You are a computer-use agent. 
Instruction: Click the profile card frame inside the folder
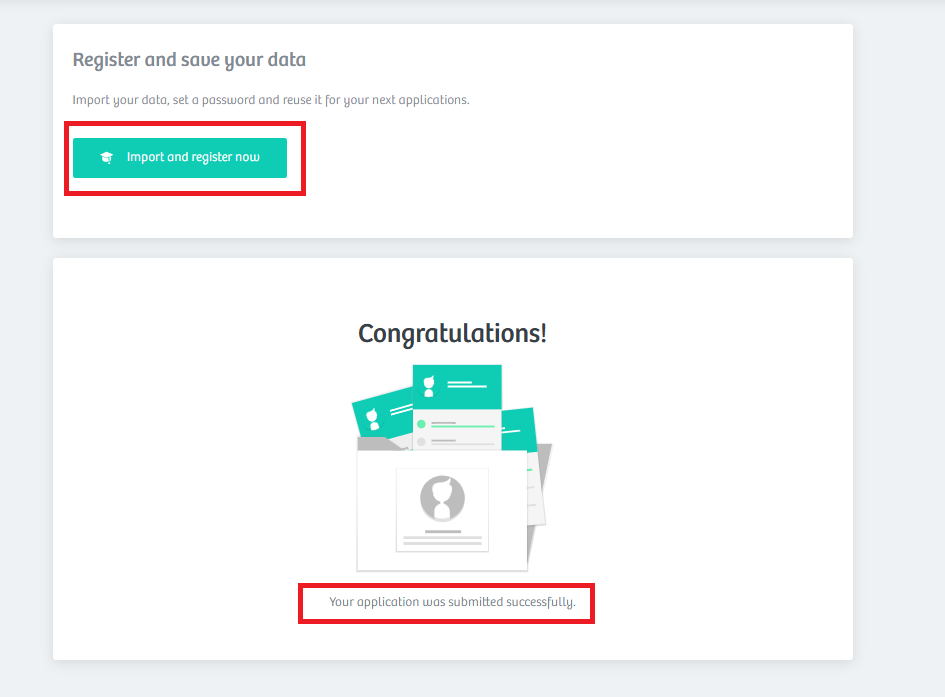(x=442, y=510)
